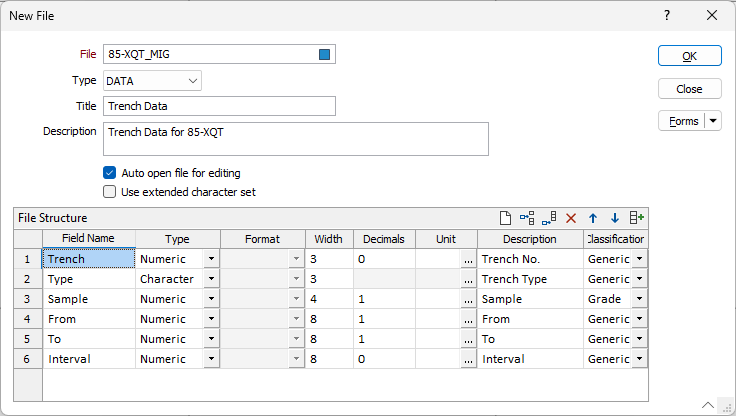Click the Trench No. description cell
Viewport: 736px width, 416px height.
(530, 259)
